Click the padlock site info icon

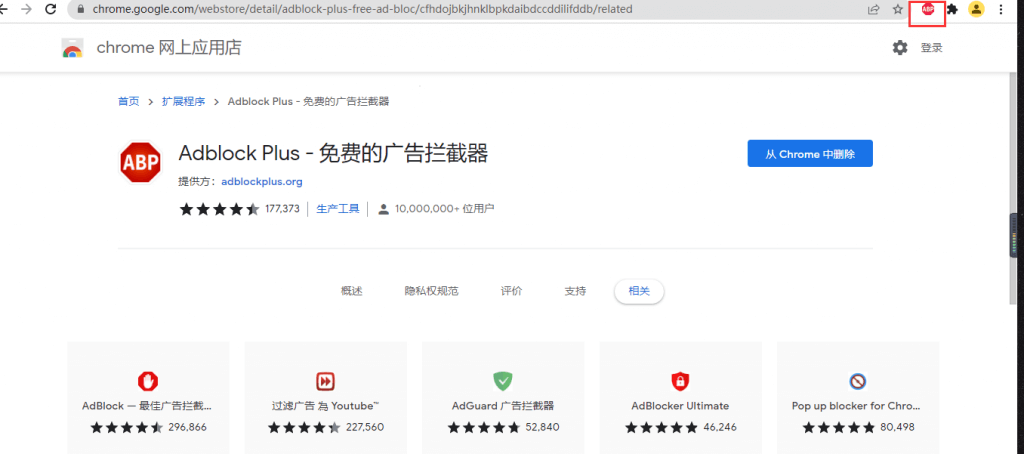[81, 10]
